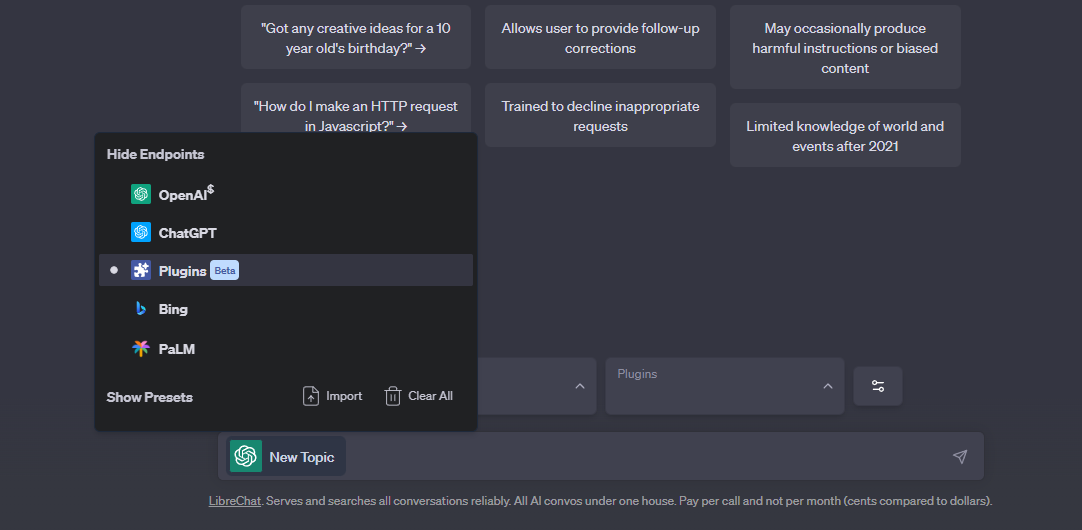The image size is (1082, 530).
Task: Click the Plugins puzzle piece icon
Action: (141, 270)
